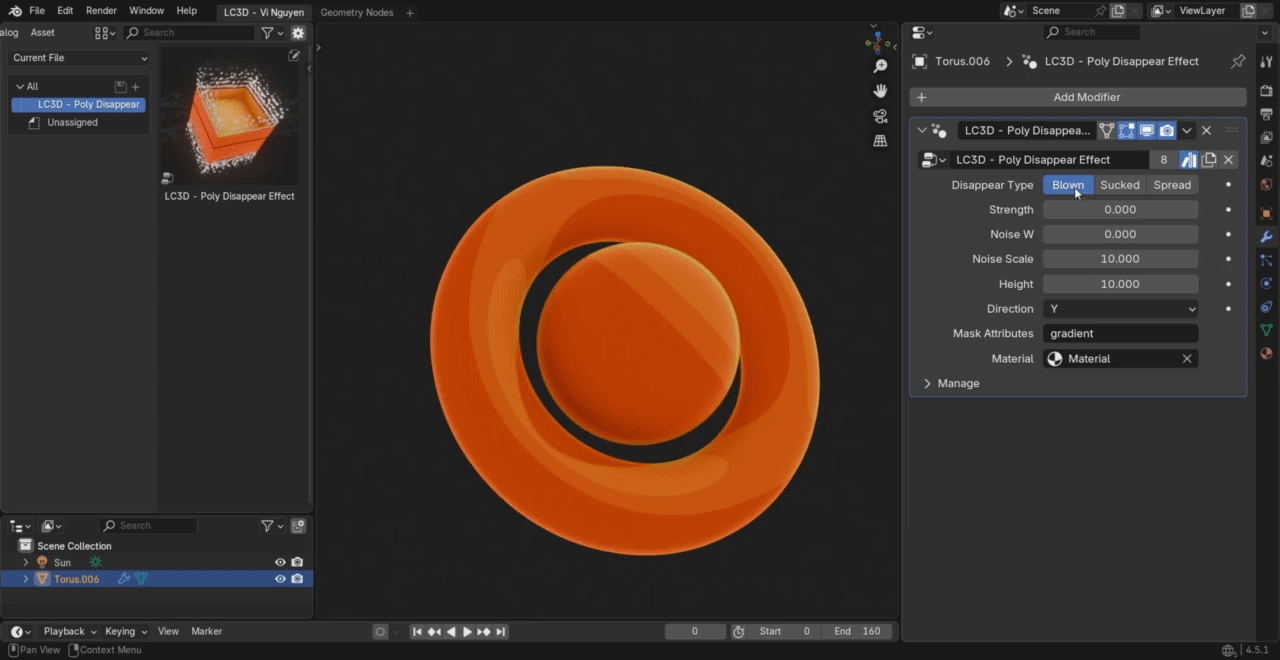Open the View Layer properties tab
Viewport: 1280px width, 660px height.
(1266, 137)
